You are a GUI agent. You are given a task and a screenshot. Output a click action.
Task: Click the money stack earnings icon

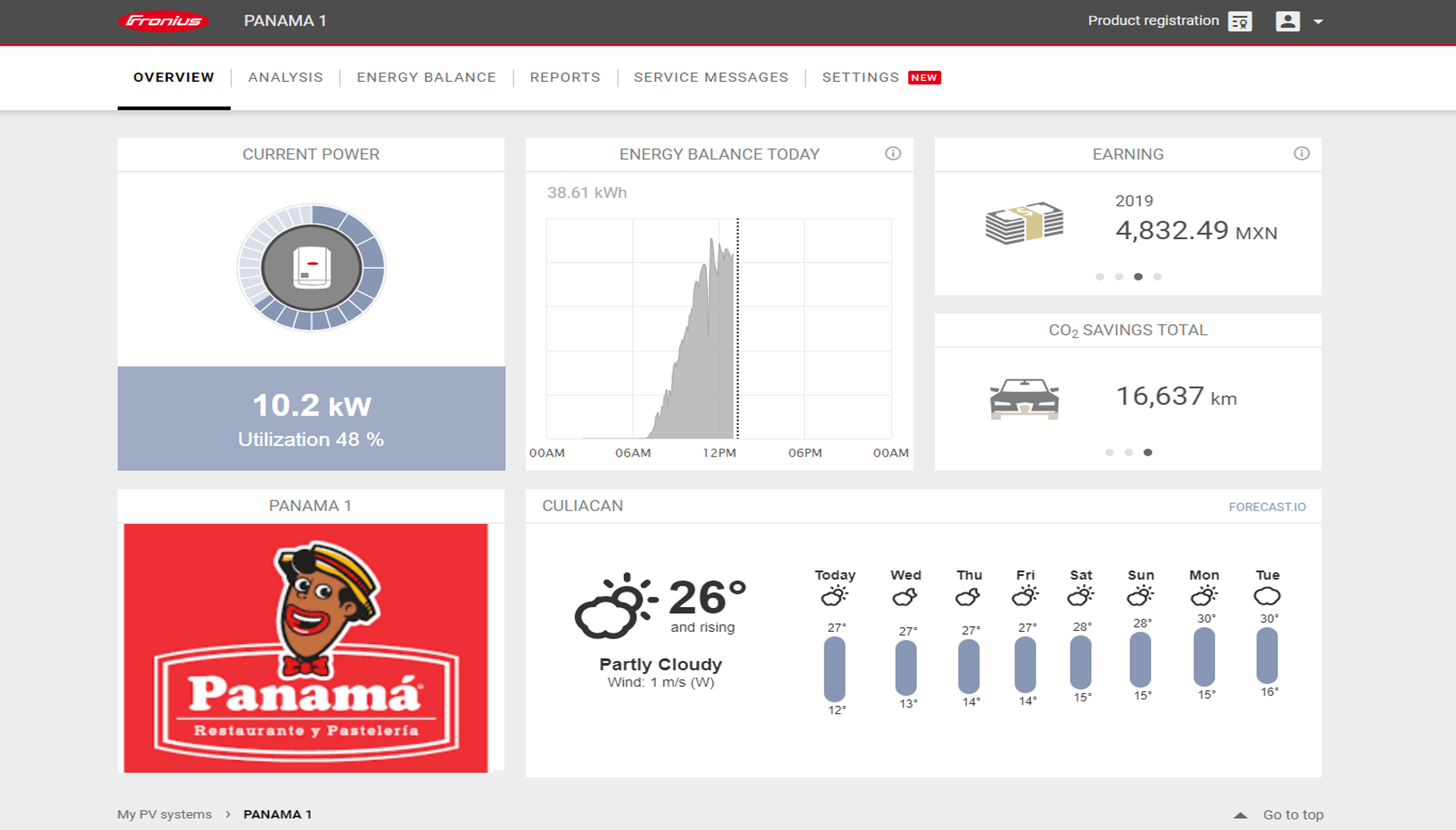point(1024,223)
